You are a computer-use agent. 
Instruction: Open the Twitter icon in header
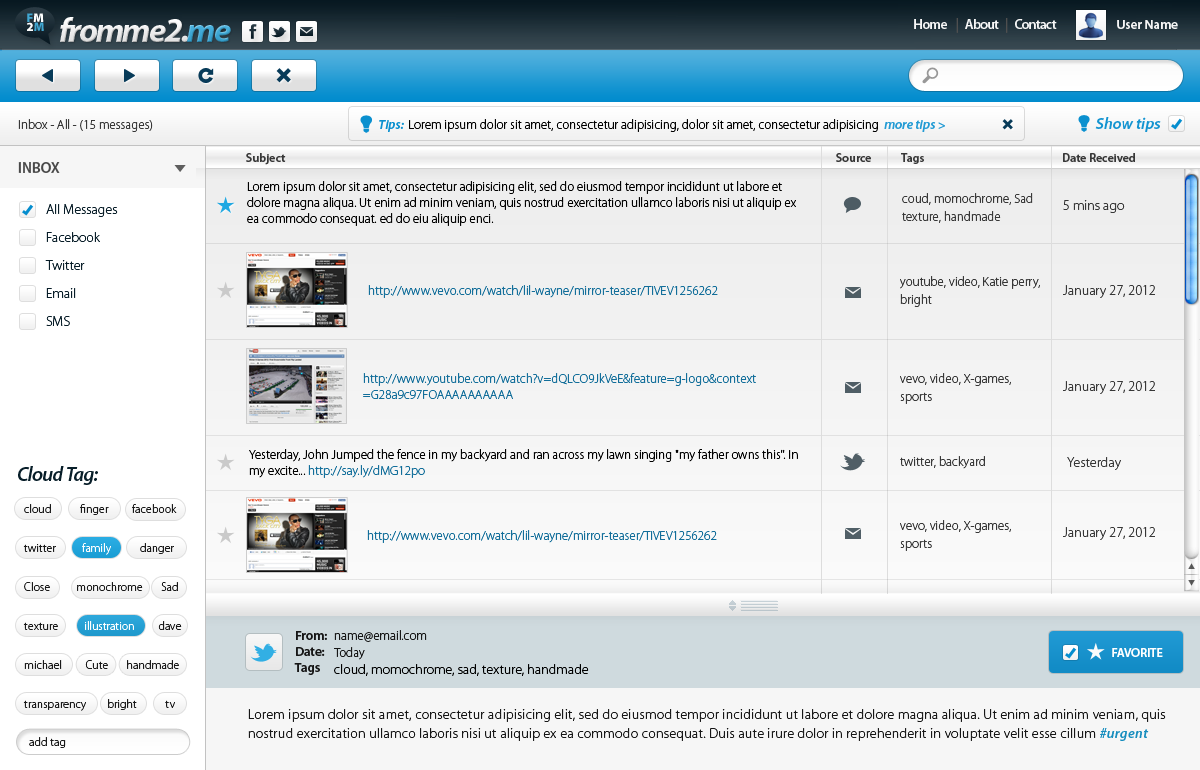tap(280, 32)
